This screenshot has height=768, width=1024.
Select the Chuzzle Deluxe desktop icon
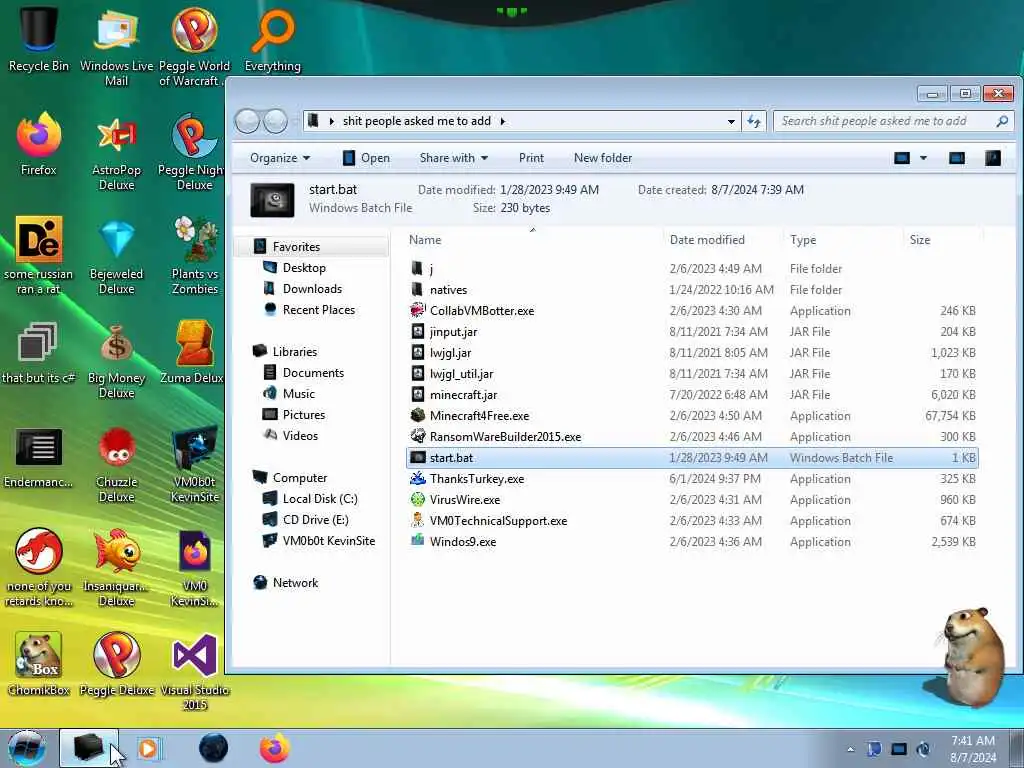coord(116,464)
